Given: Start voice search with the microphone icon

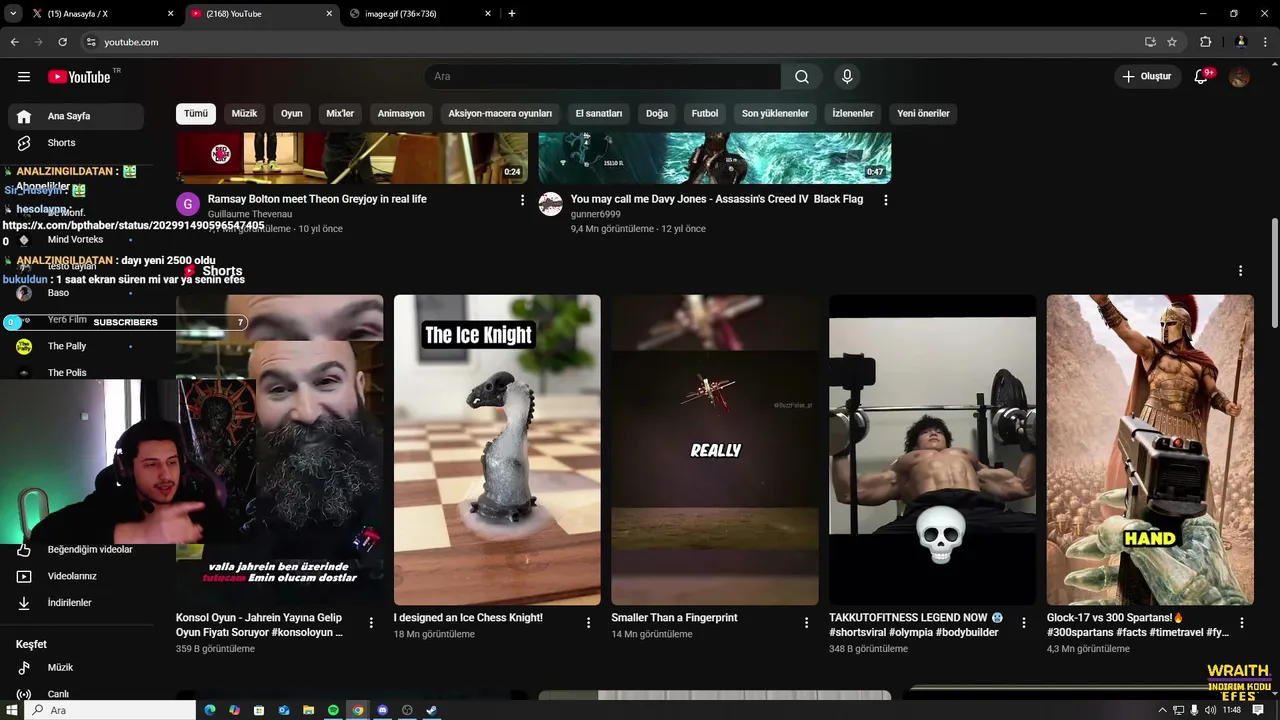Looking at the screenshot, I should [x=847, y=77].
